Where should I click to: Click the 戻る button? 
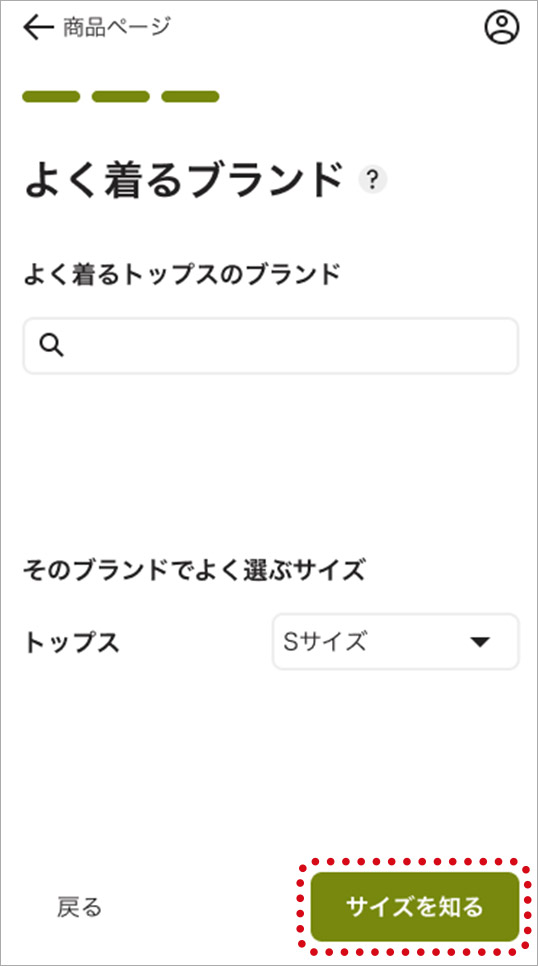coord(79,907)
